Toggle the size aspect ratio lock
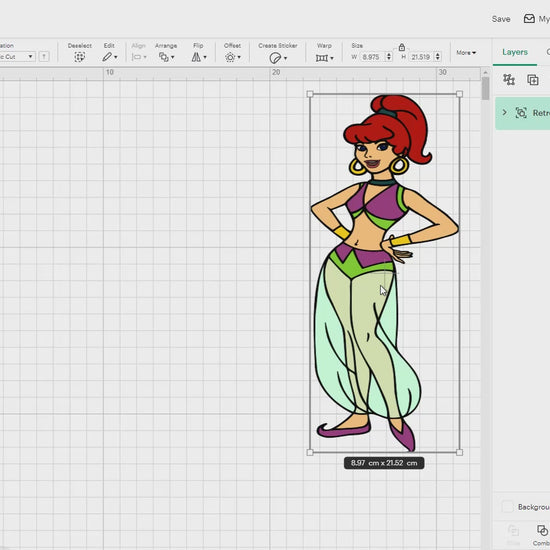This screenshot has height=550, width=550. 402,47
